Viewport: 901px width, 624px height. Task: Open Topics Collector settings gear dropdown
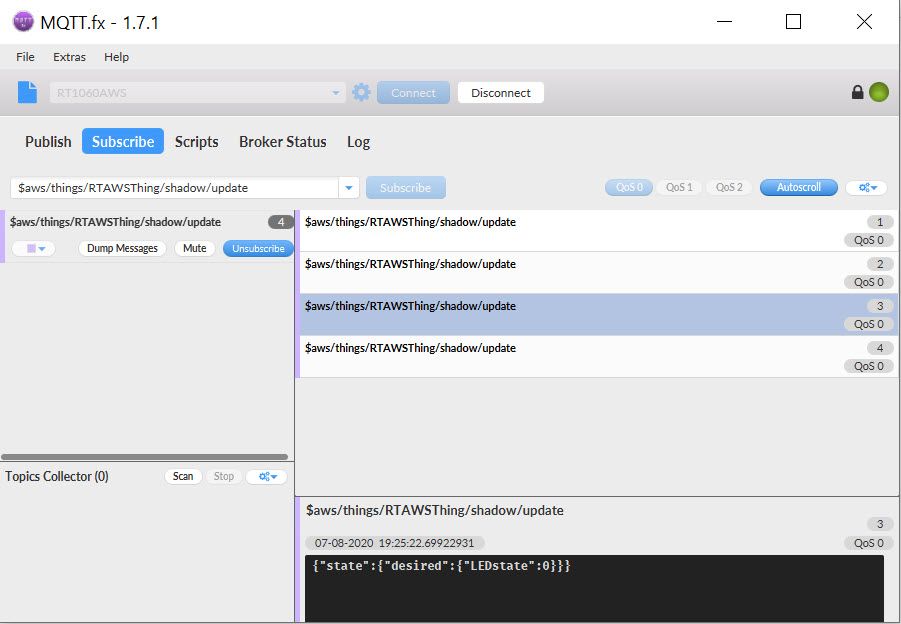(267, 476)
